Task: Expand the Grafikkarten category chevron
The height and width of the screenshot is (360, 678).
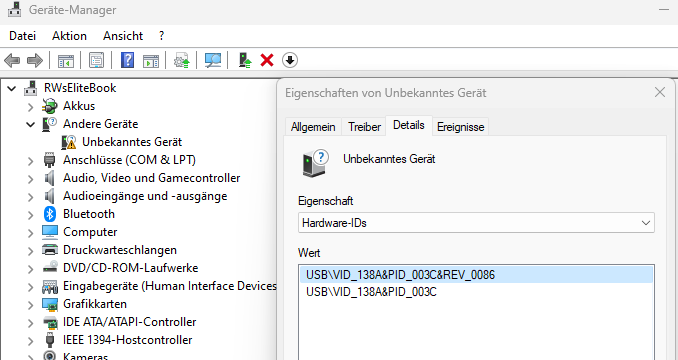Action: (x=30, y=305)
